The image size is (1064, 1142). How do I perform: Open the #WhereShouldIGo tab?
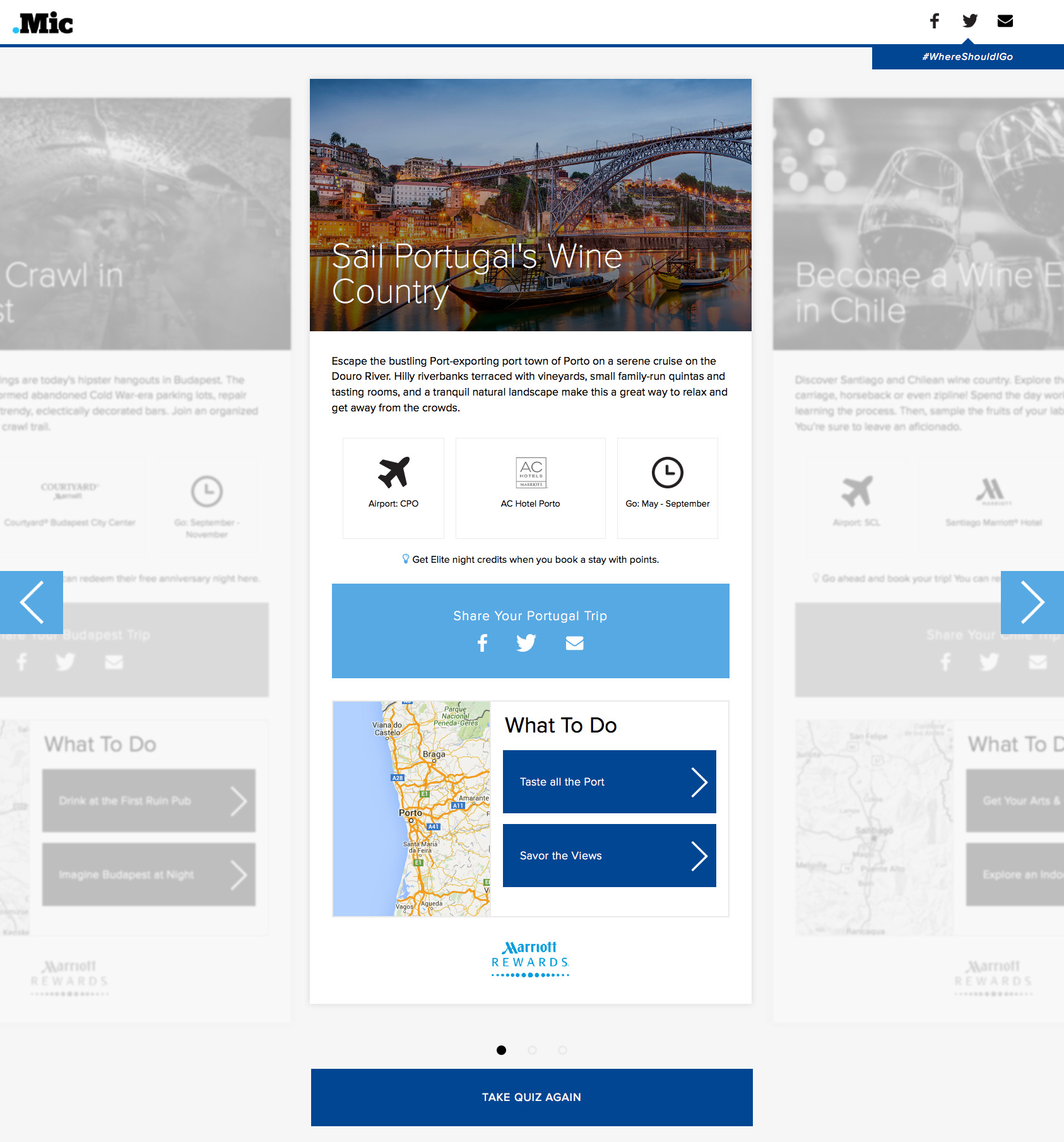click(967, 57)
